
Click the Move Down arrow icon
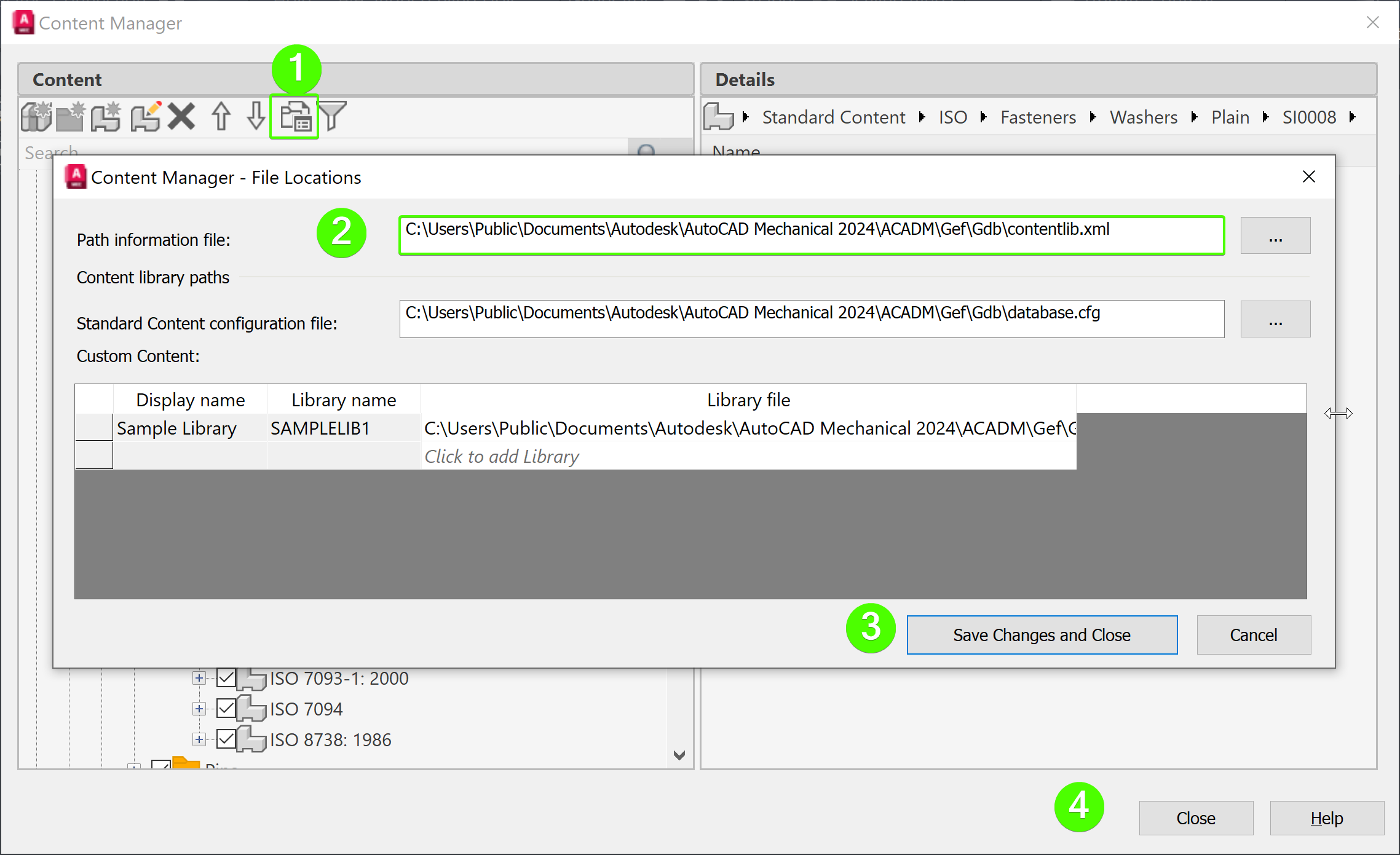(x=256, y=116)
